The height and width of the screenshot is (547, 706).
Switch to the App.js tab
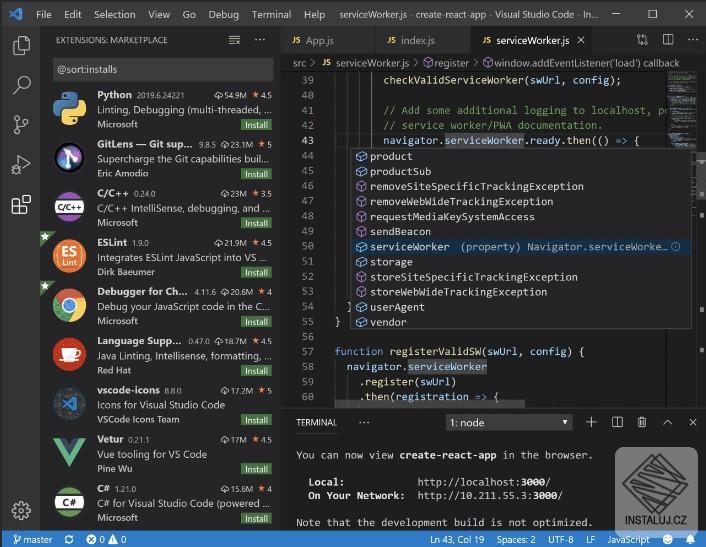pos(328,41)
